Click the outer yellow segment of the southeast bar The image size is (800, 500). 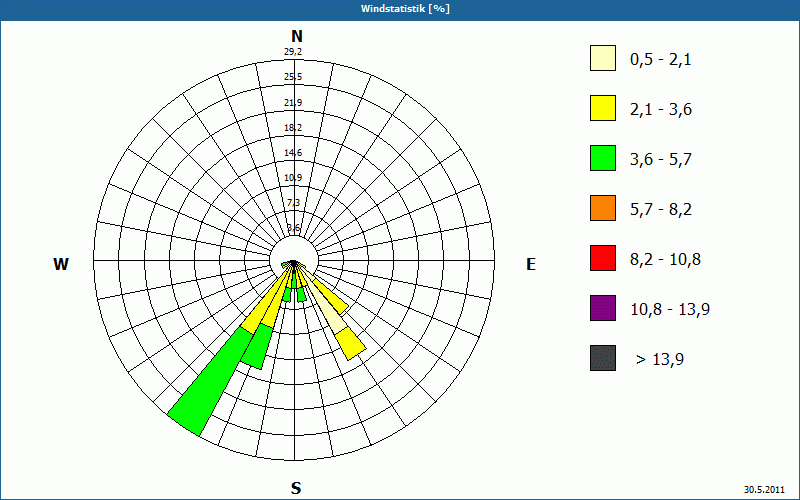[x=351, y=344]
